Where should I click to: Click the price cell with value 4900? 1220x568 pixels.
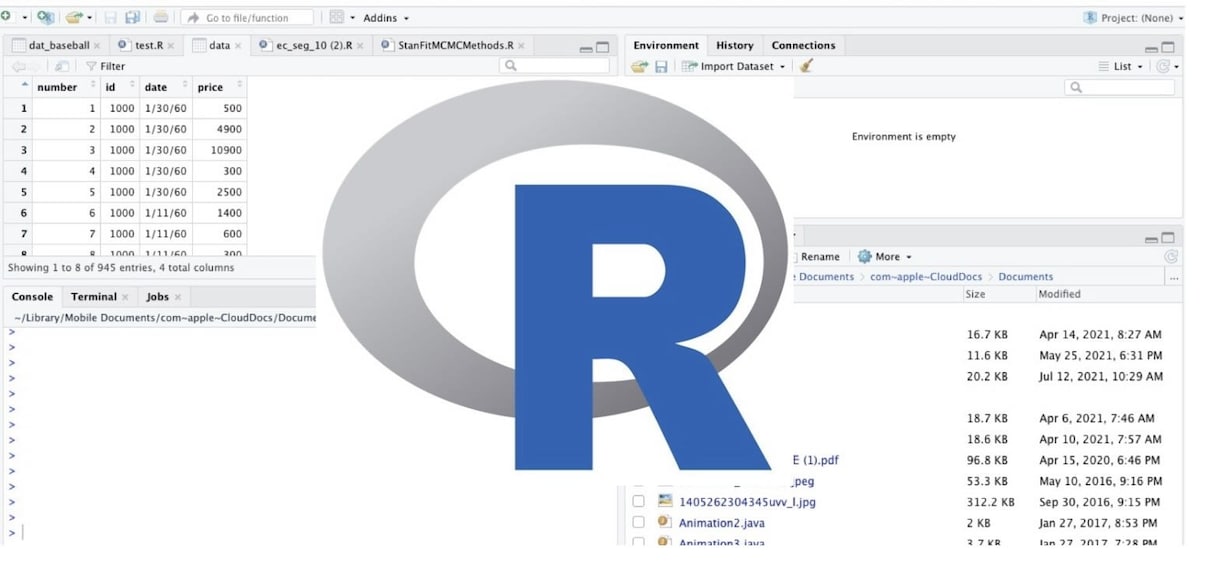point(219,129)
